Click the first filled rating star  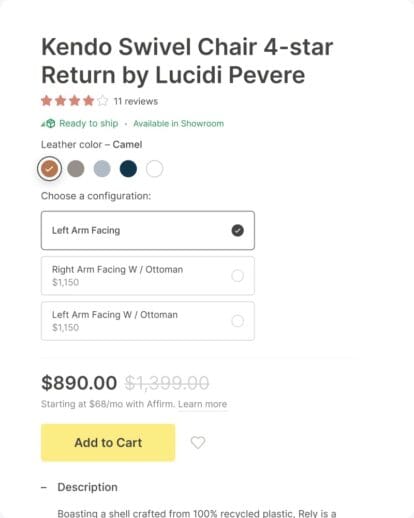click(x=47, y=101)
